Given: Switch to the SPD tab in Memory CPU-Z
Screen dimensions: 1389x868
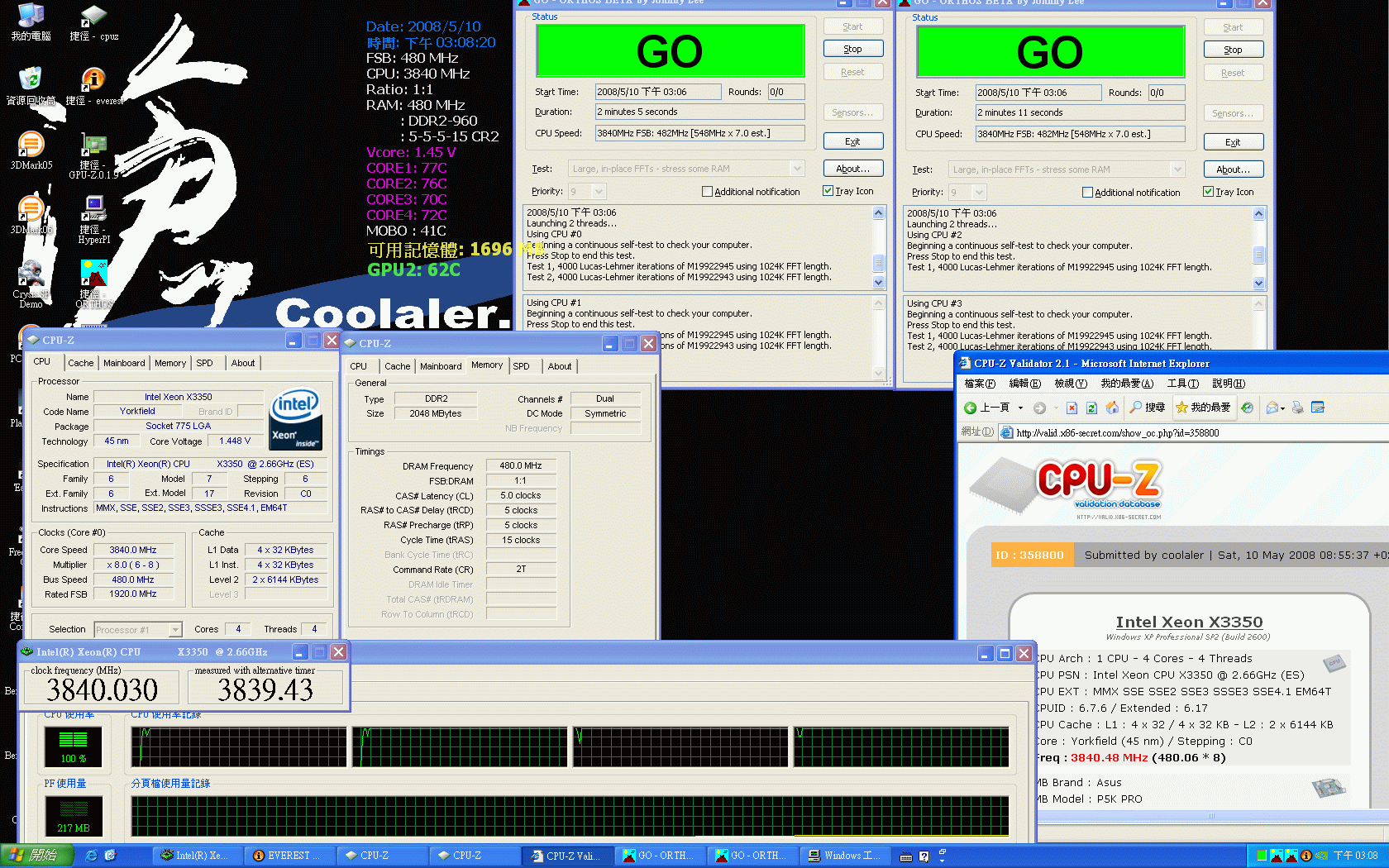Looking at the screenshot, I should (521, 366).
